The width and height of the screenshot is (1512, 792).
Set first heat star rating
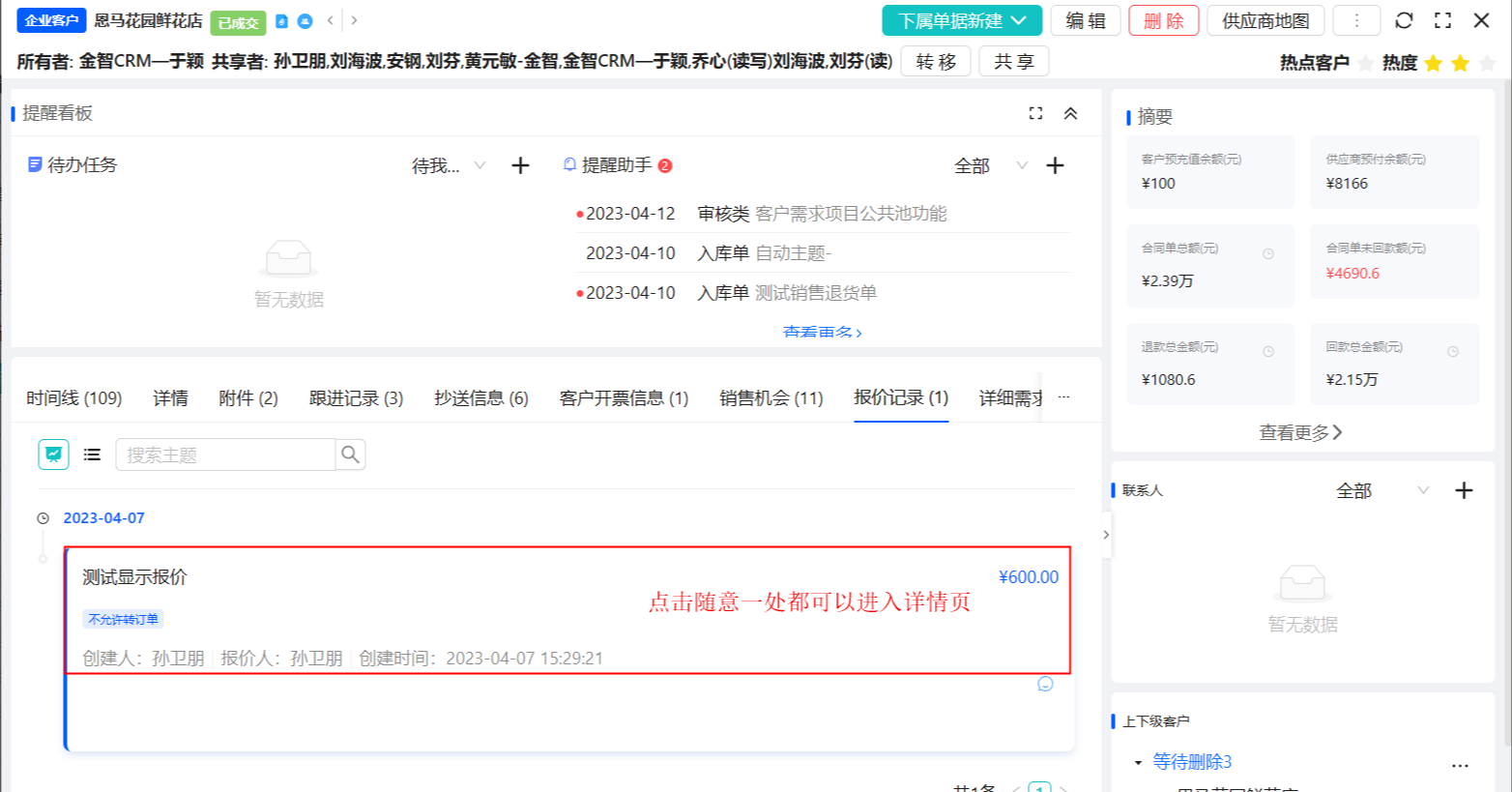coord(1433,64)
